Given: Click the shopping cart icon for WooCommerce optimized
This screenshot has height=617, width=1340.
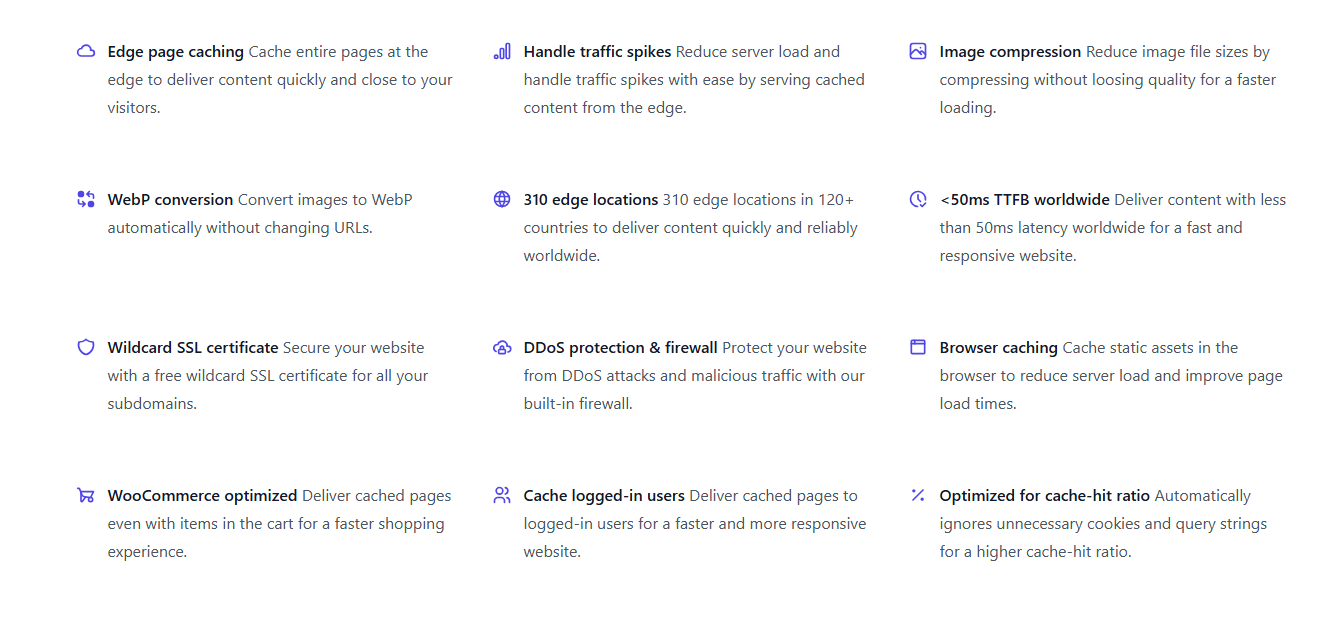Looking at the screenshot, I should [86, 495].
